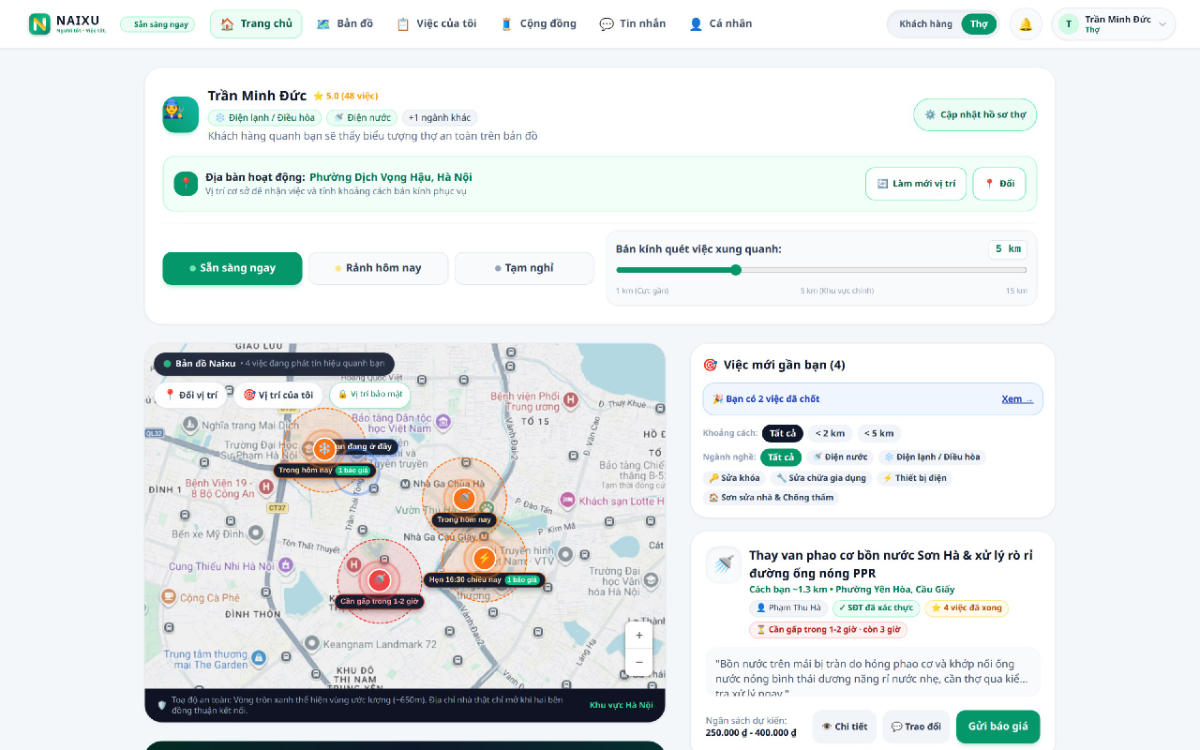Zoom out on the map
Viewport: 1200px width, 750px height.
(x=639, y=661)
